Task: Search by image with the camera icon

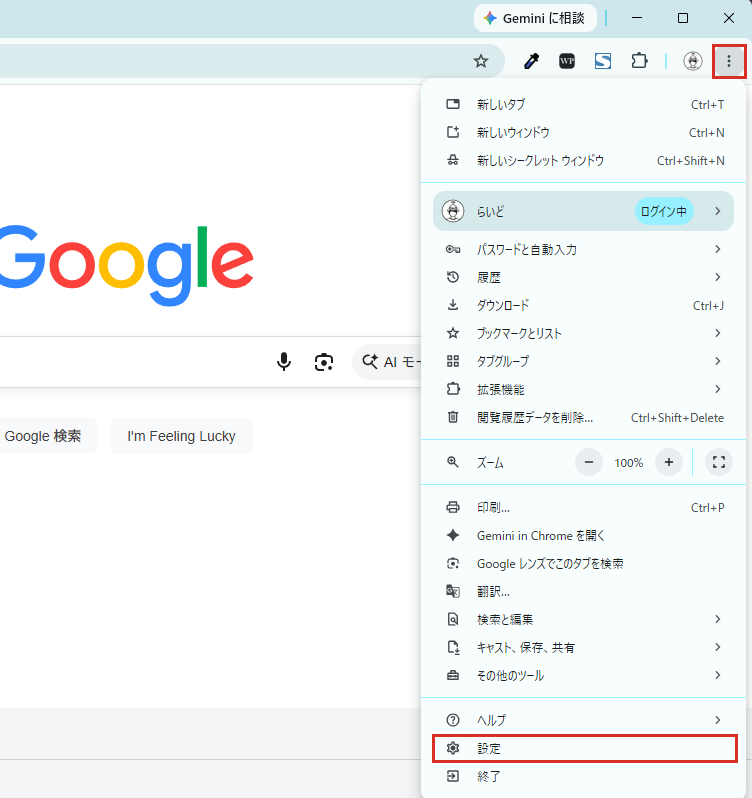Action: click(324, 362)
